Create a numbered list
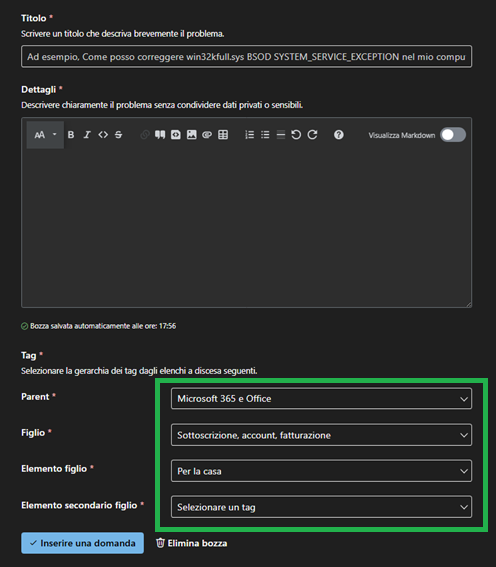496x567 pixels. tap(249, 135)
